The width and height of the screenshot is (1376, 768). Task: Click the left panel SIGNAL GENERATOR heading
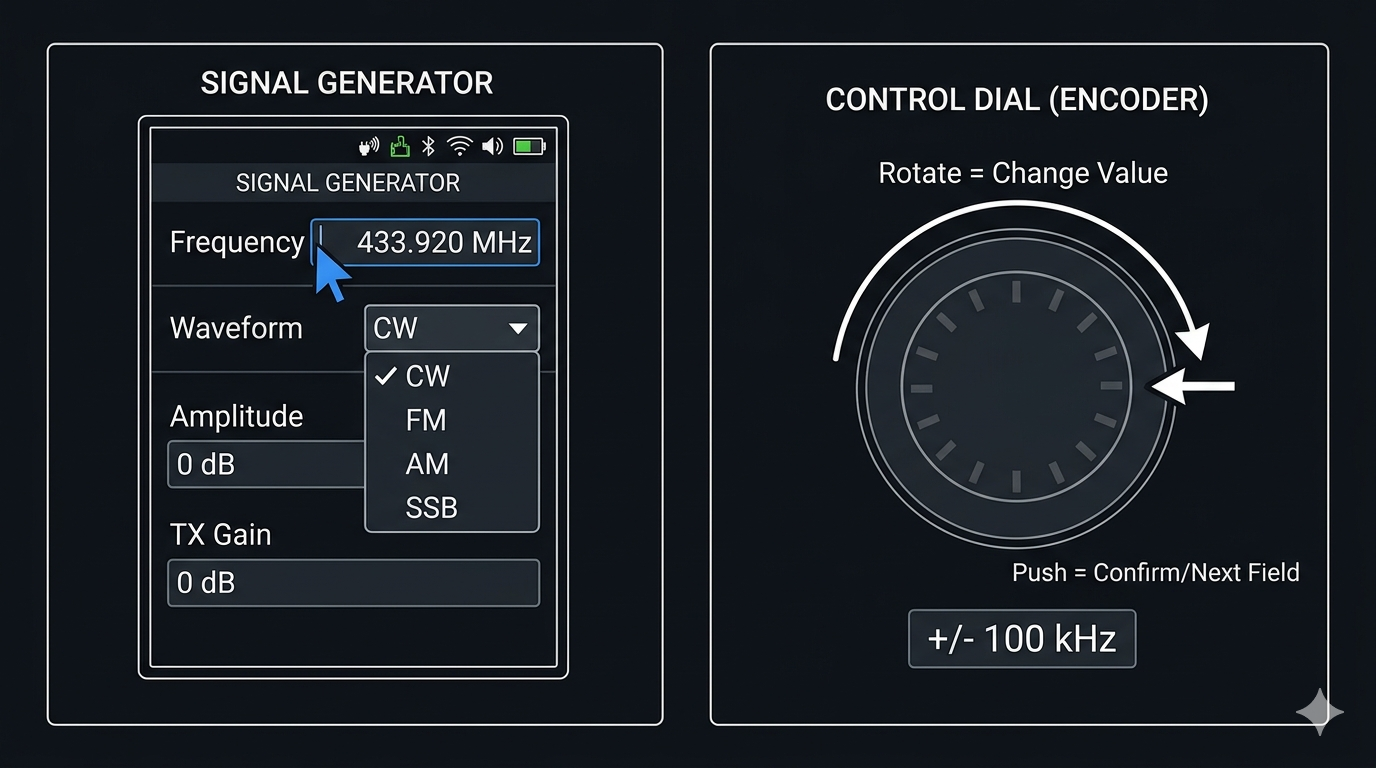[x=347, y=82]
